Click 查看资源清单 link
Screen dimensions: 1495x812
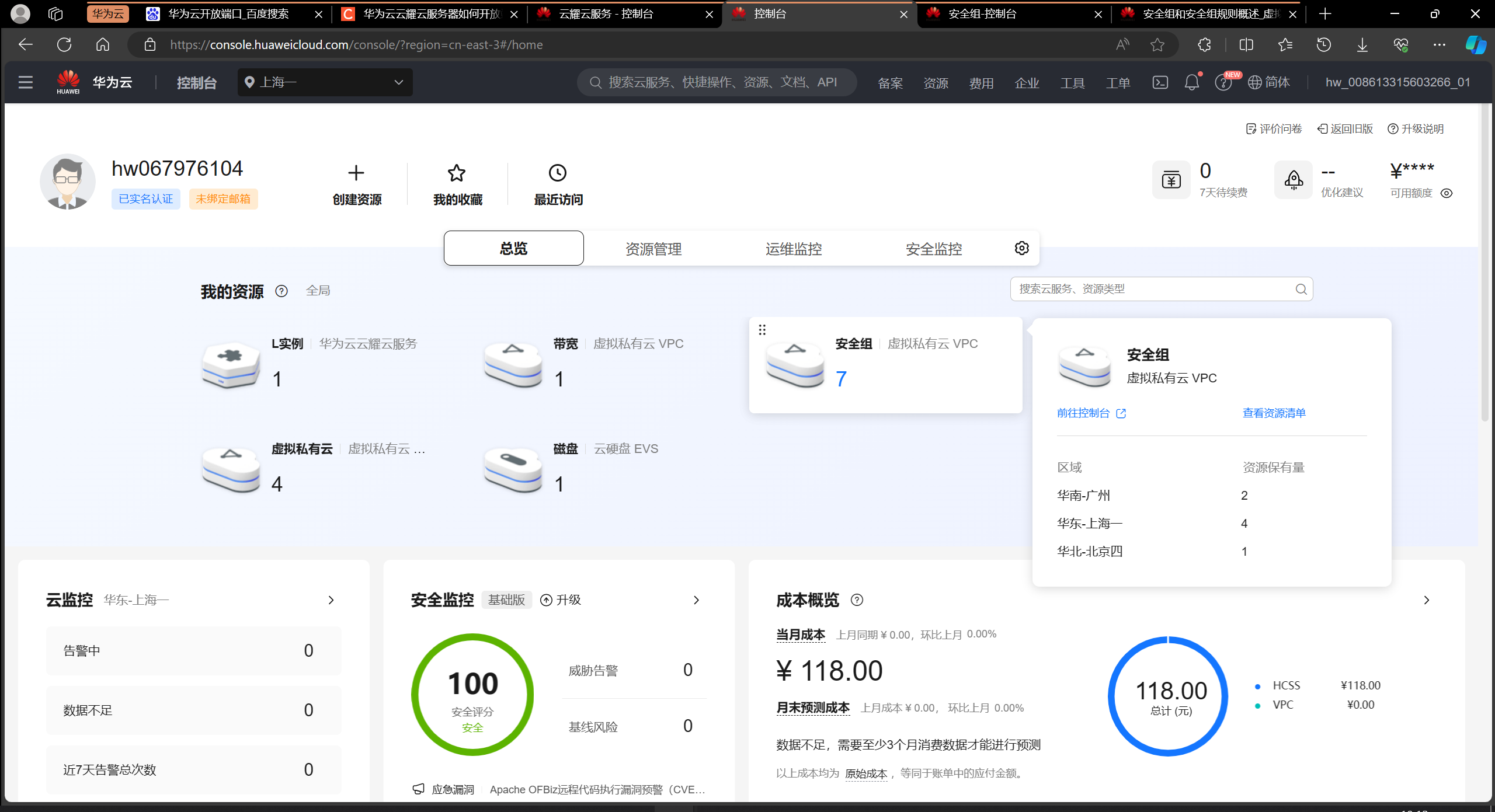tap(1274, 413)
